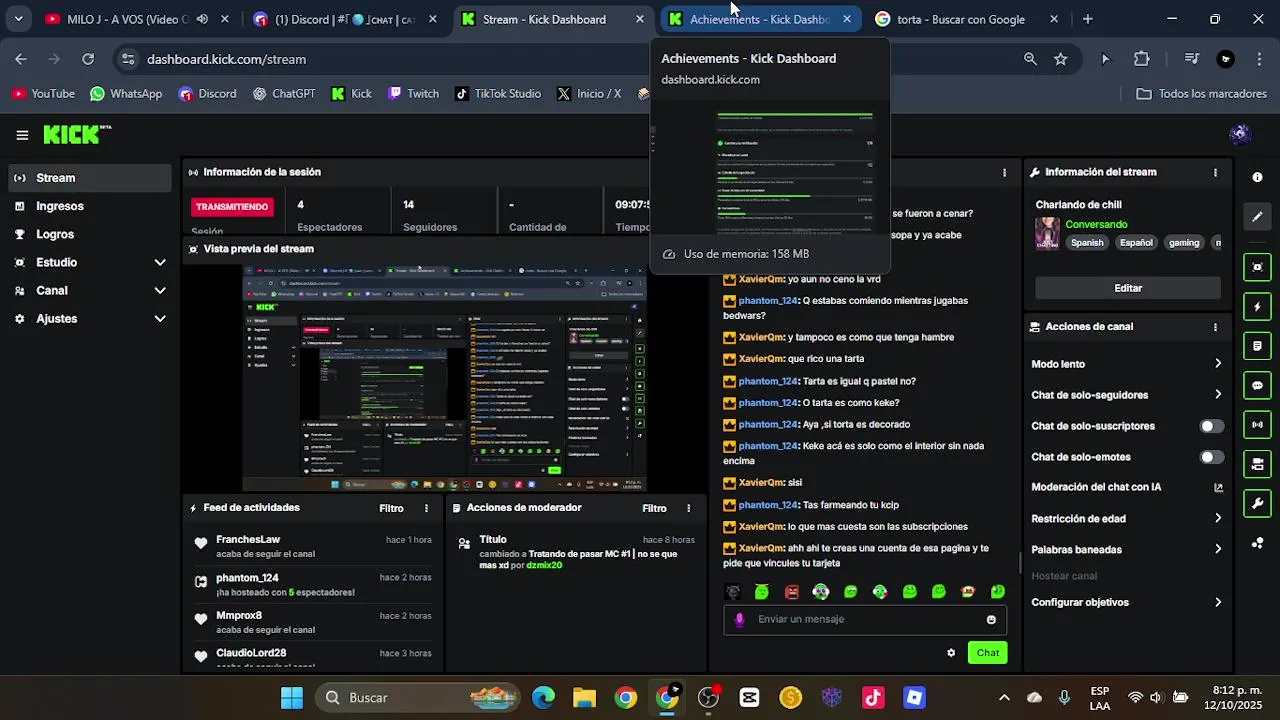Click the three-dots cluster icon in sidebar
The height and width of the screenshot is (720, 1280).
click(x=1257, y=543)
